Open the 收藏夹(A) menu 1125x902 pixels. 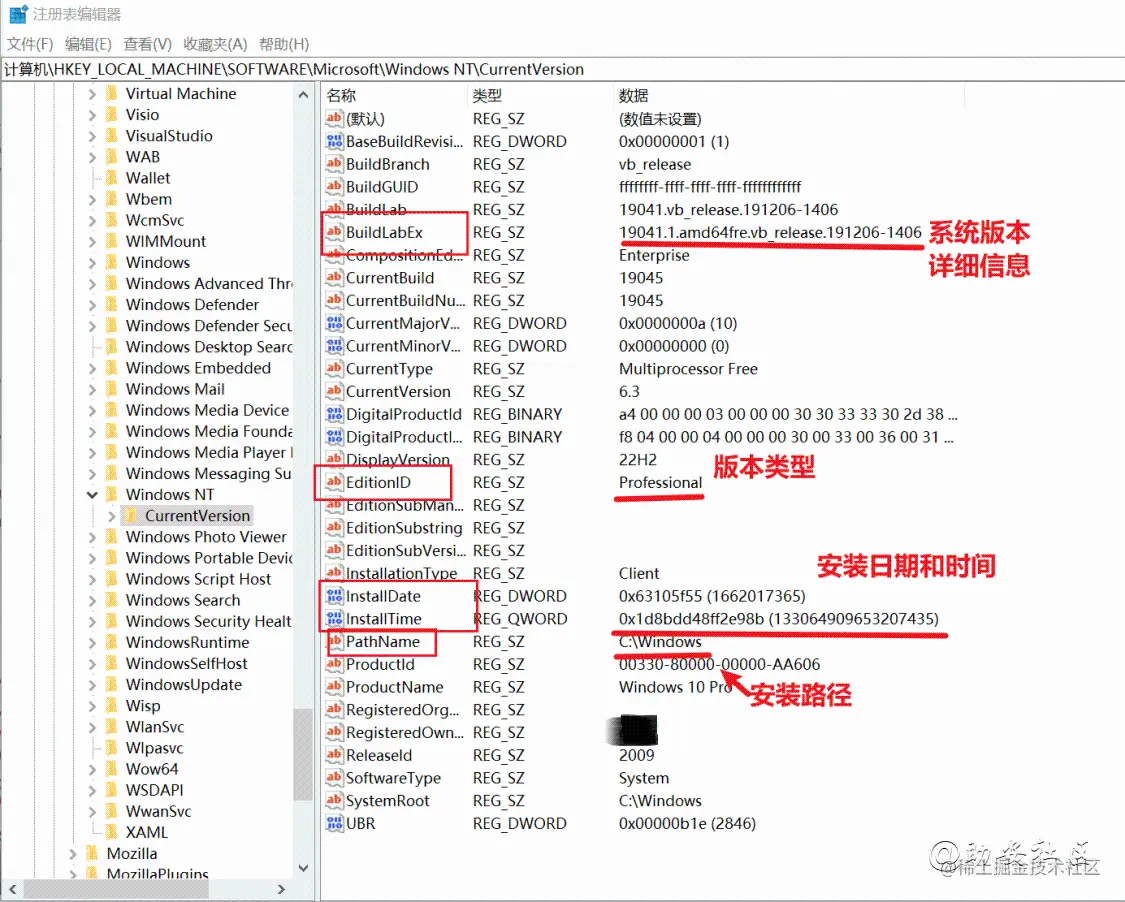click(x=215, y=44)
